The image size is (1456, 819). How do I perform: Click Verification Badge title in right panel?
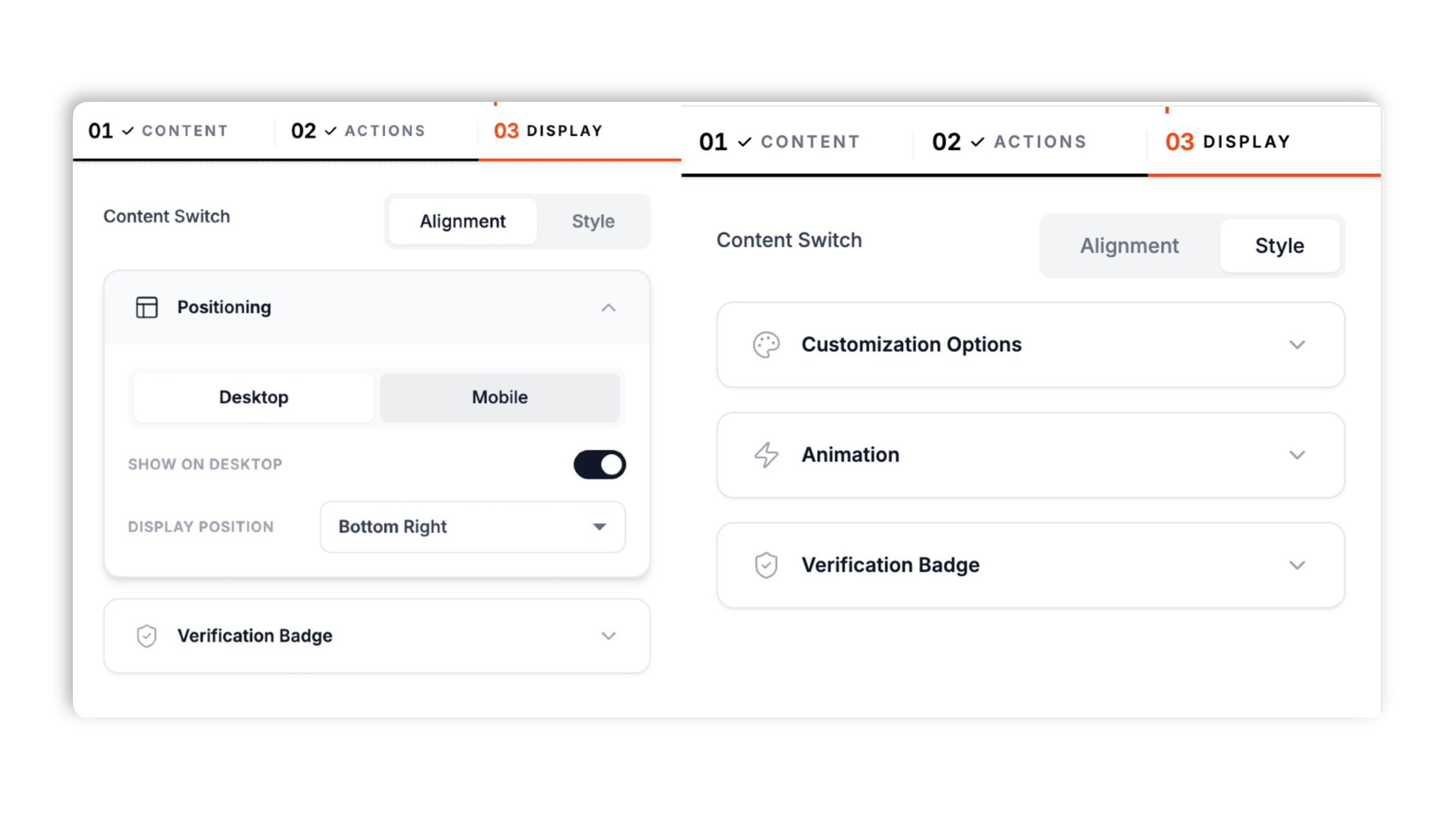coord(890,566)
